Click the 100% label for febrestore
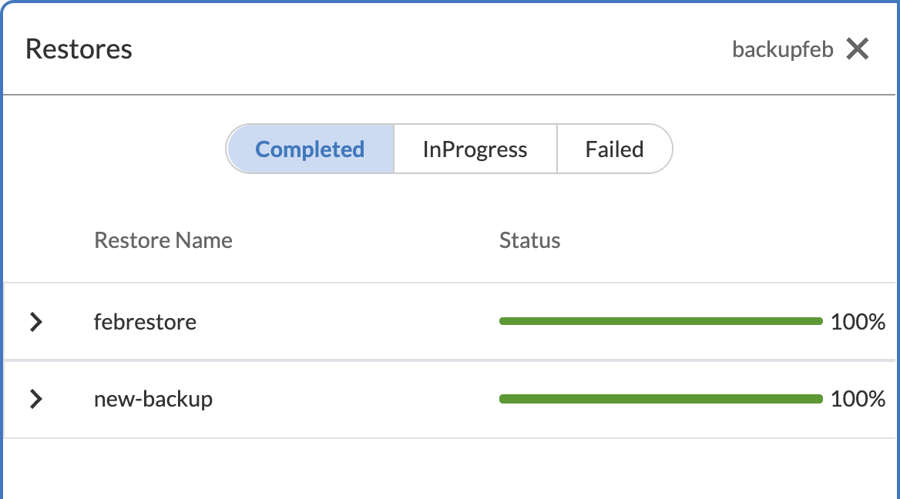Viewport: 900px width, 499px height. tap(857, 322)
